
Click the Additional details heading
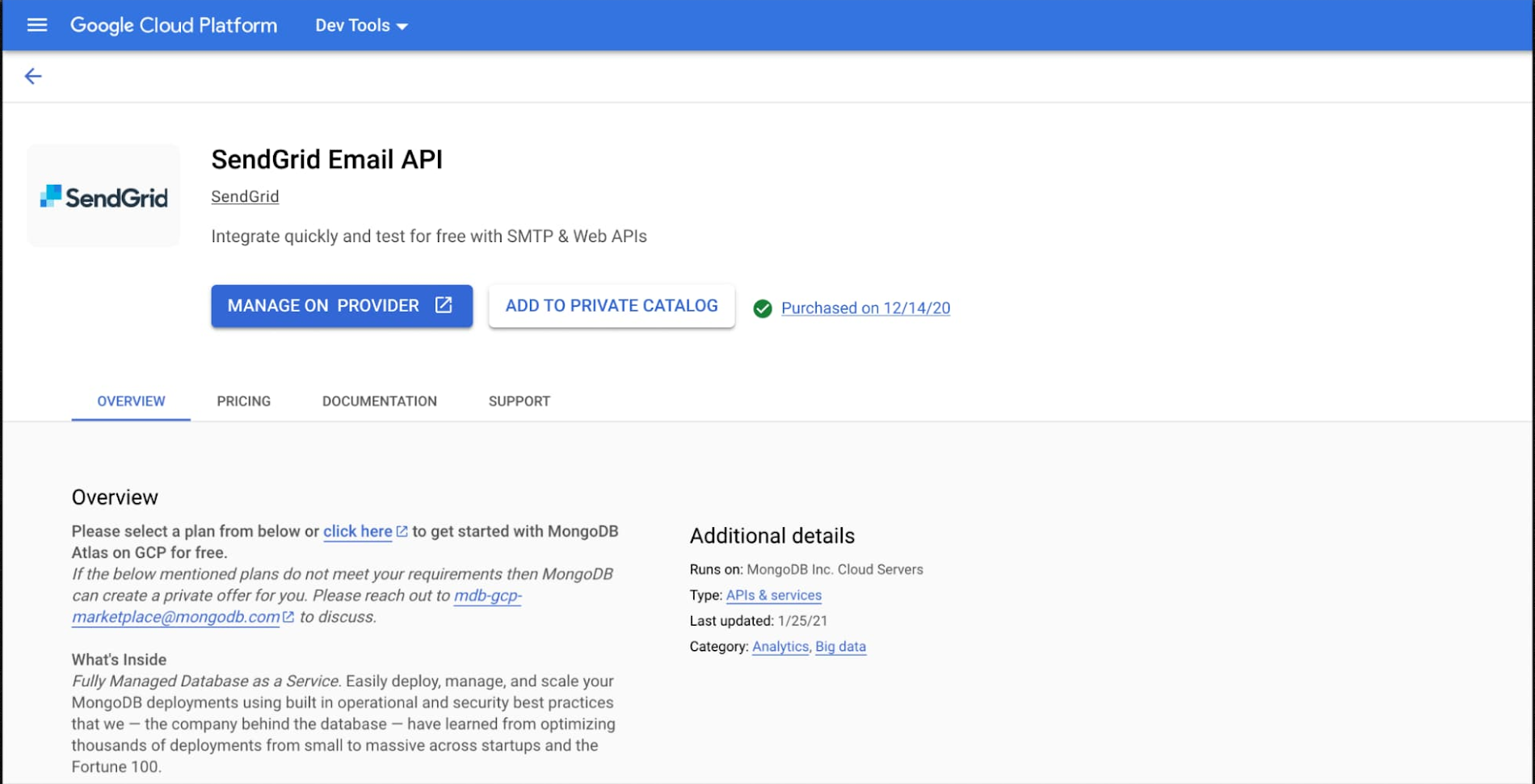772,536
